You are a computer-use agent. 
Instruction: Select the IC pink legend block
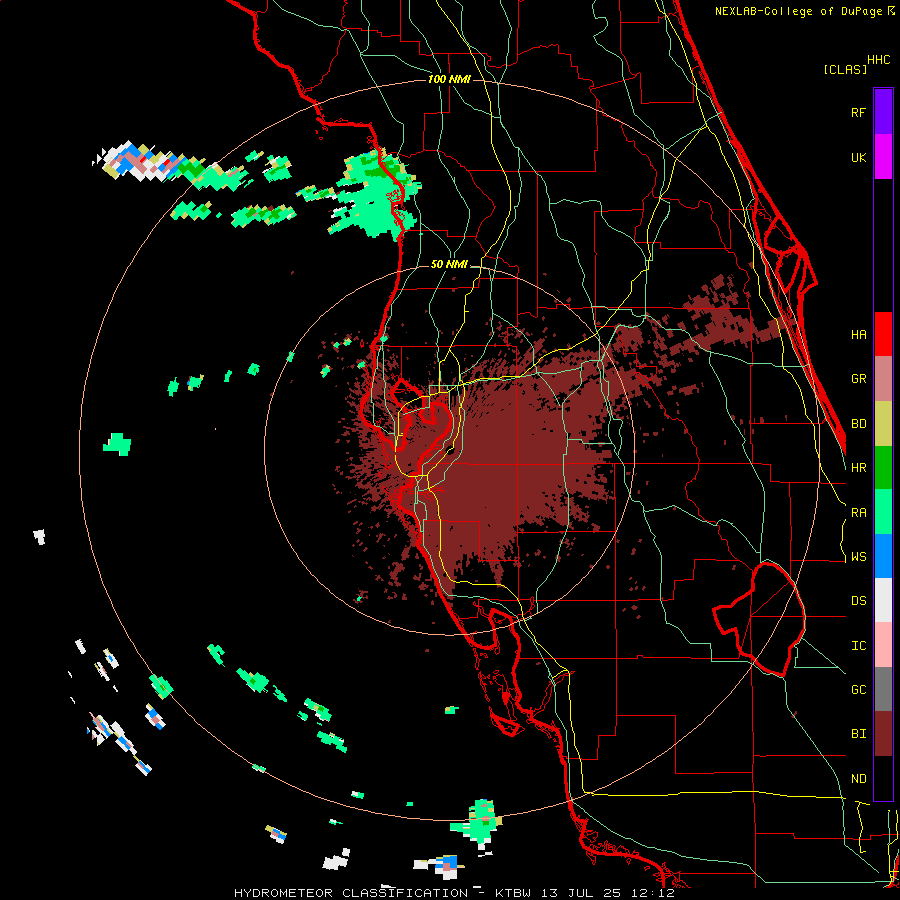tap(883, 645)
